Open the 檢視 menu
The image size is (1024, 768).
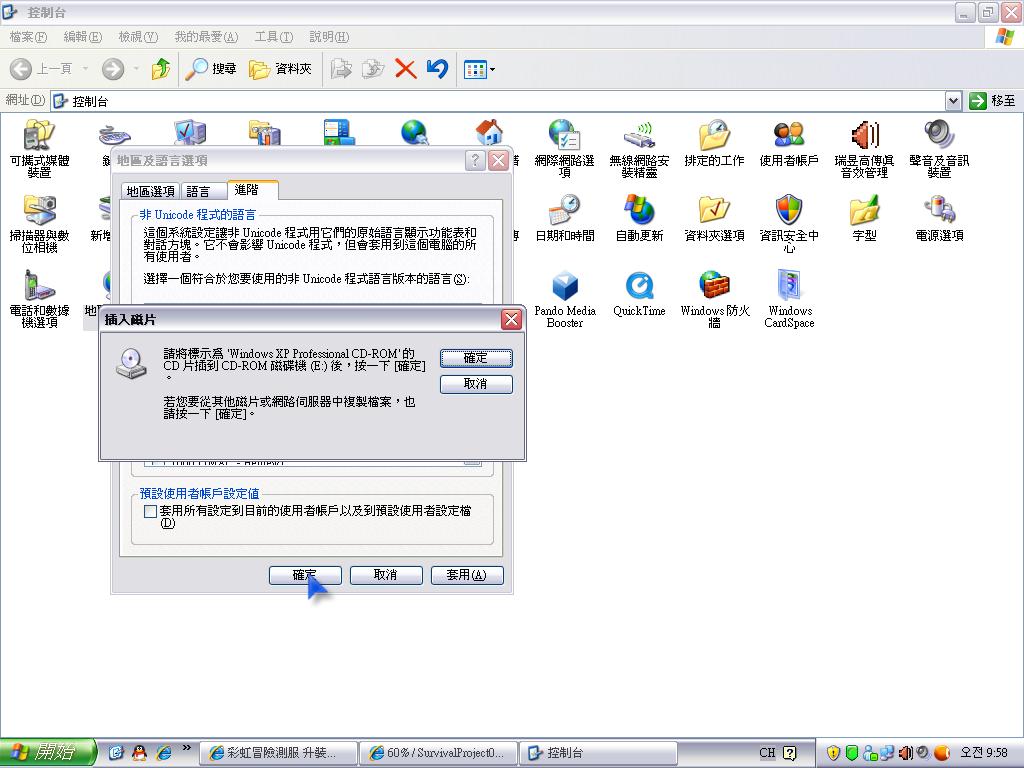pos(137,37)
